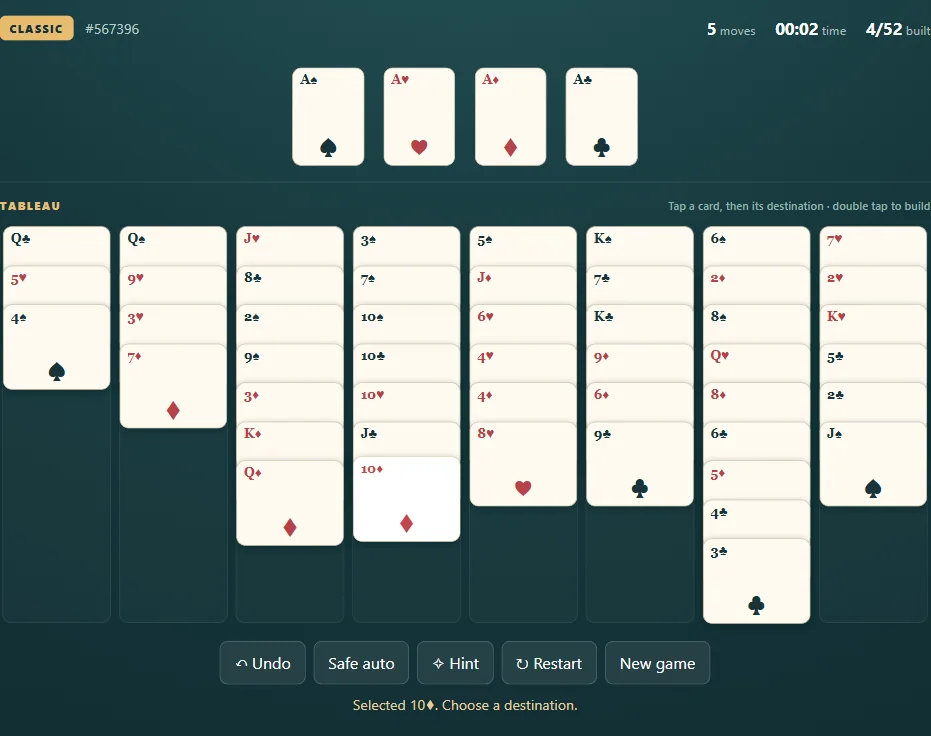Click the 7 of Spades card
Screen dimensions: 931x736
coord(407,285)
